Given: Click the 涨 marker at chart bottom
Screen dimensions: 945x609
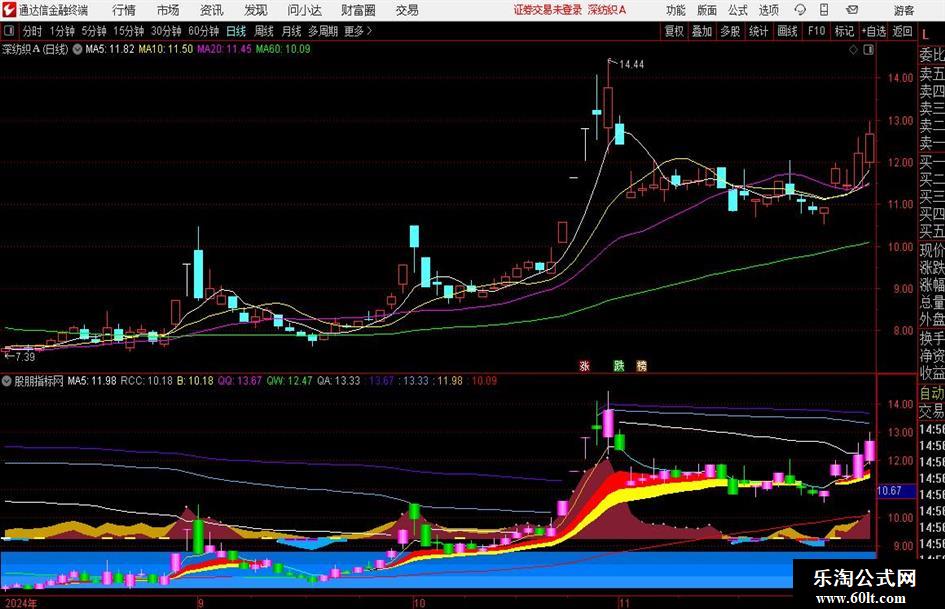Looking at the screenshot, I should click(x=584, y=365).
